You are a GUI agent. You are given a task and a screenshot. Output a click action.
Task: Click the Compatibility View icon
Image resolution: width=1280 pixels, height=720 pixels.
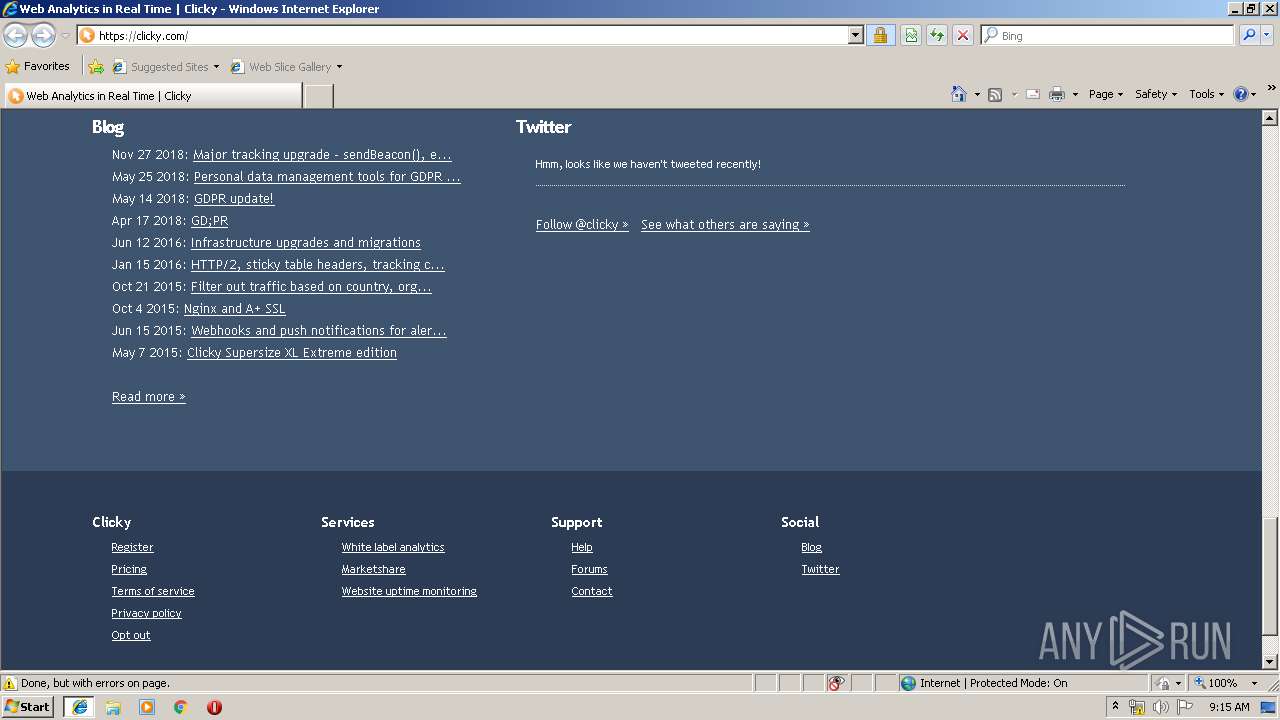[x=911, y=35]
